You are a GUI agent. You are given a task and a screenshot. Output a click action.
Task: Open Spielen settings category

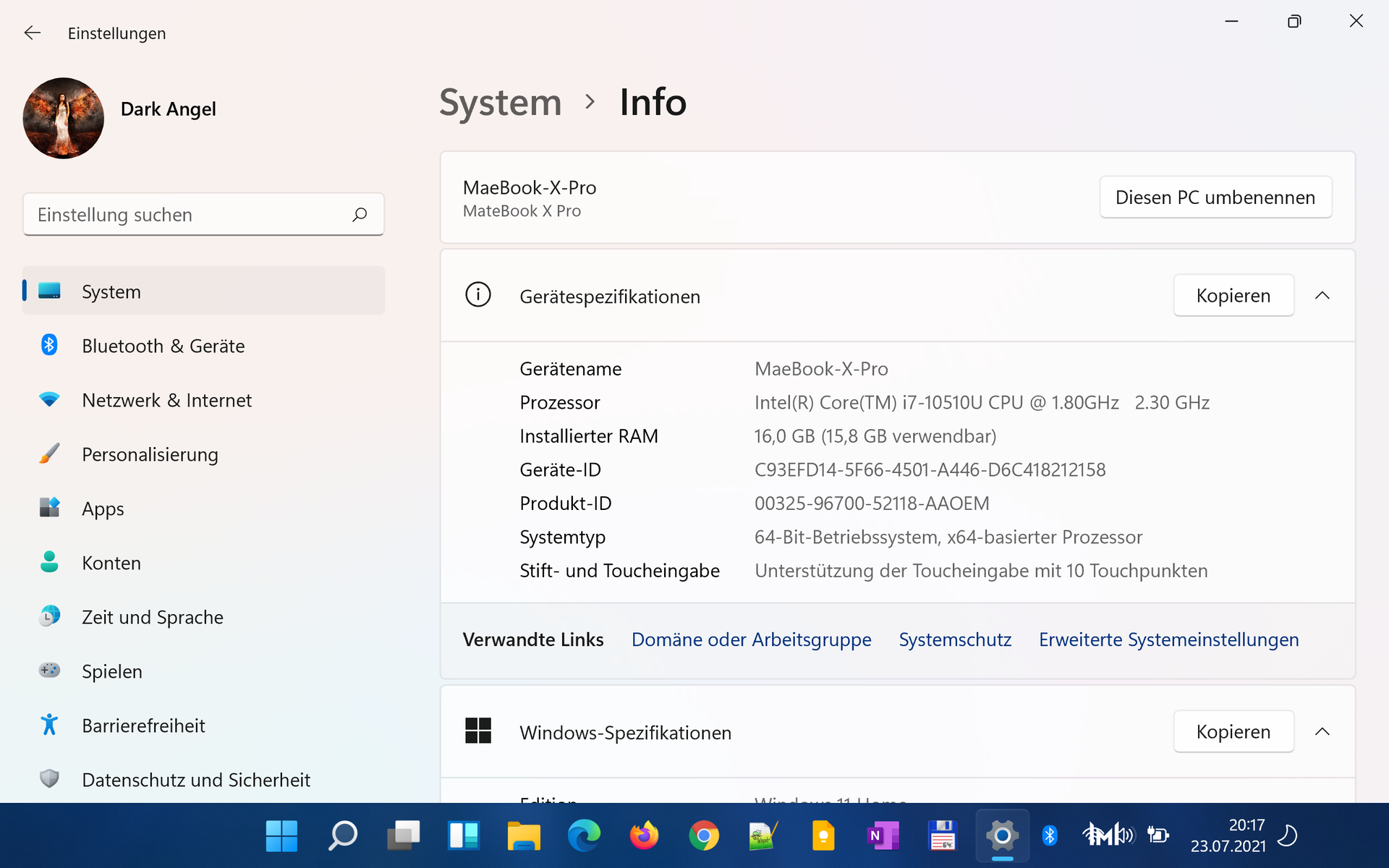point(203,671)
